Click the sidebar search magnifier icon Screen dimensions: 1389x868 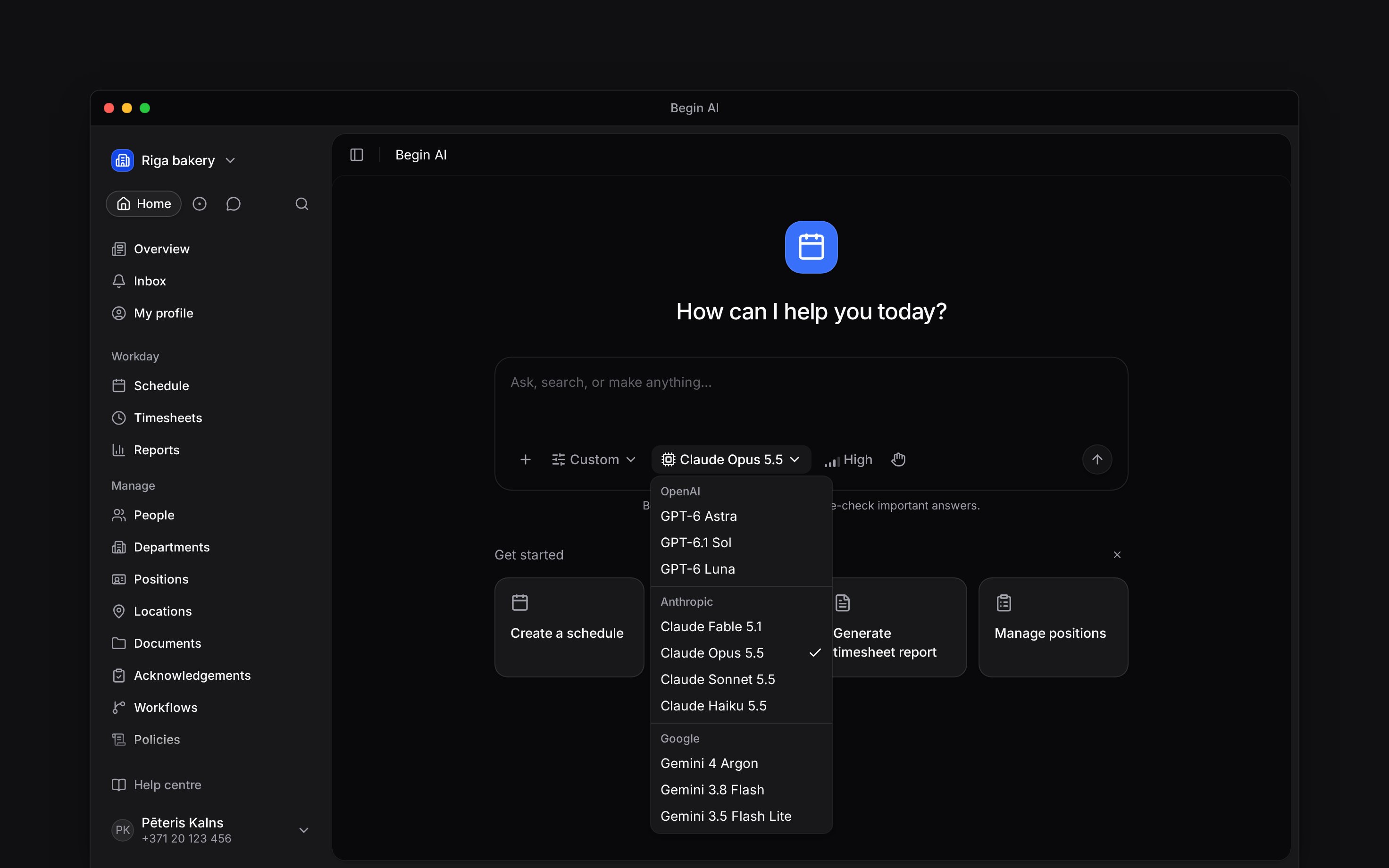click(302, 204)
